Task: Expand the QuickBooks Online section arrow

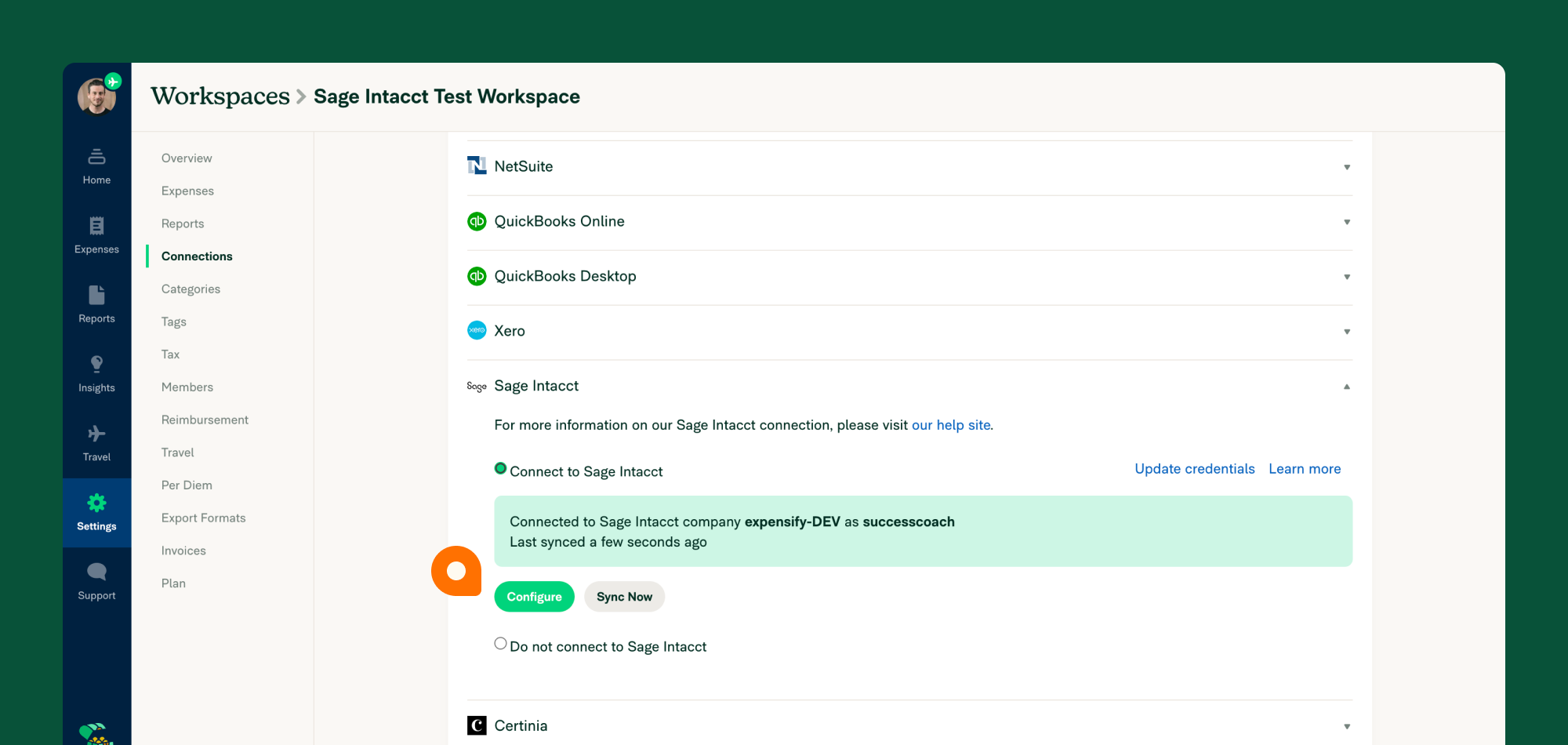Action: [1347, 222]
